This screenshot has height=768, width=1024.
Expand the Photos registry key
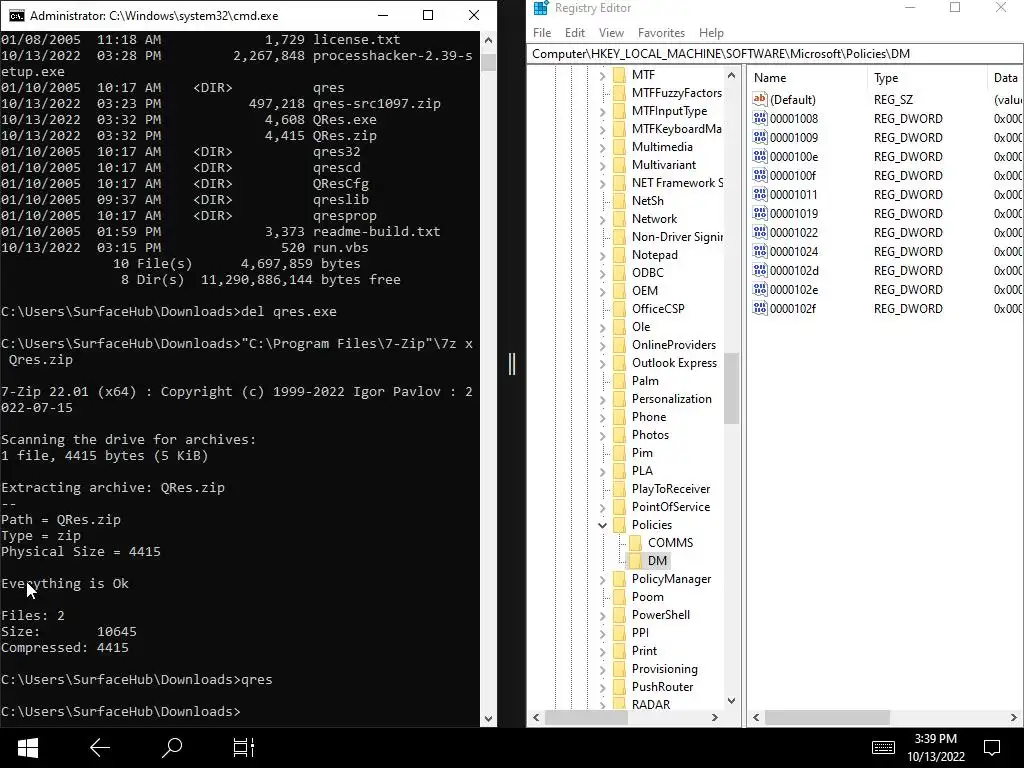coord(602,435)
